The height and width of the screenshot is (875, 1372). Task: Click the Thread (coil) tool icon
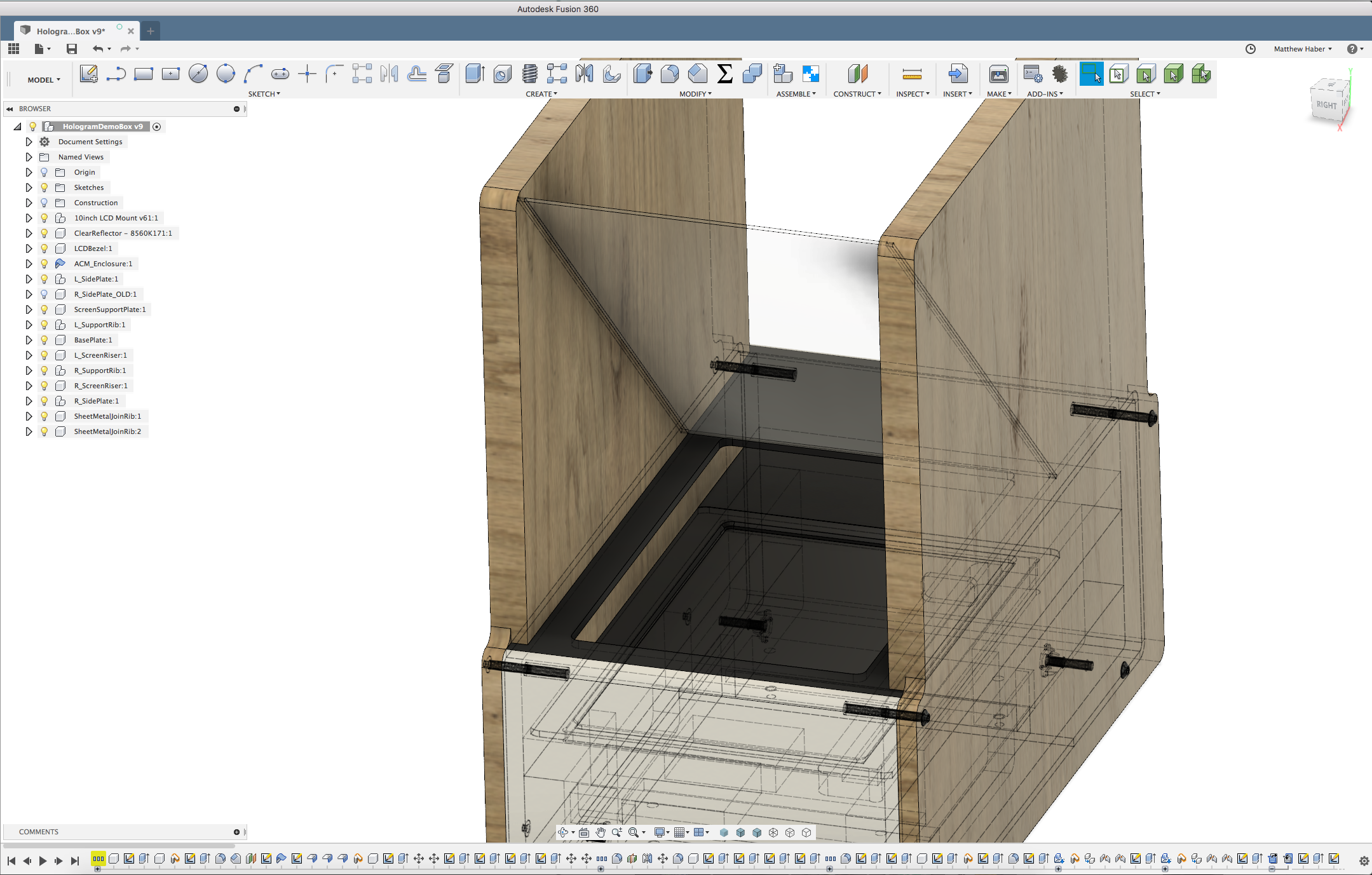pos(530,74)
